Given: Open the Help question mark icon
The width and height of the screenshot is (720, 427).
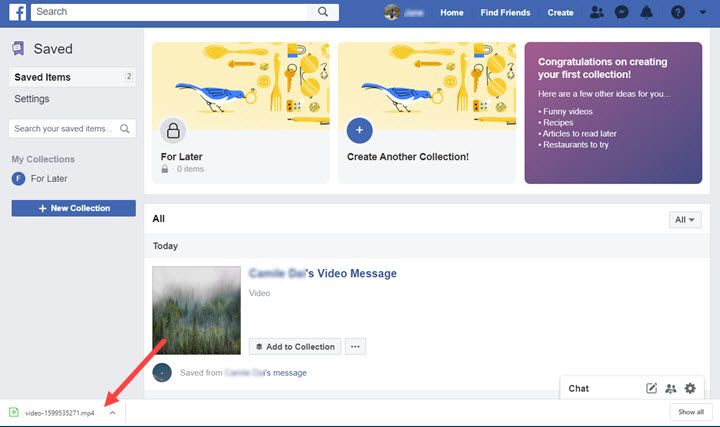Looking at the screenshot, I should [678, 12].
